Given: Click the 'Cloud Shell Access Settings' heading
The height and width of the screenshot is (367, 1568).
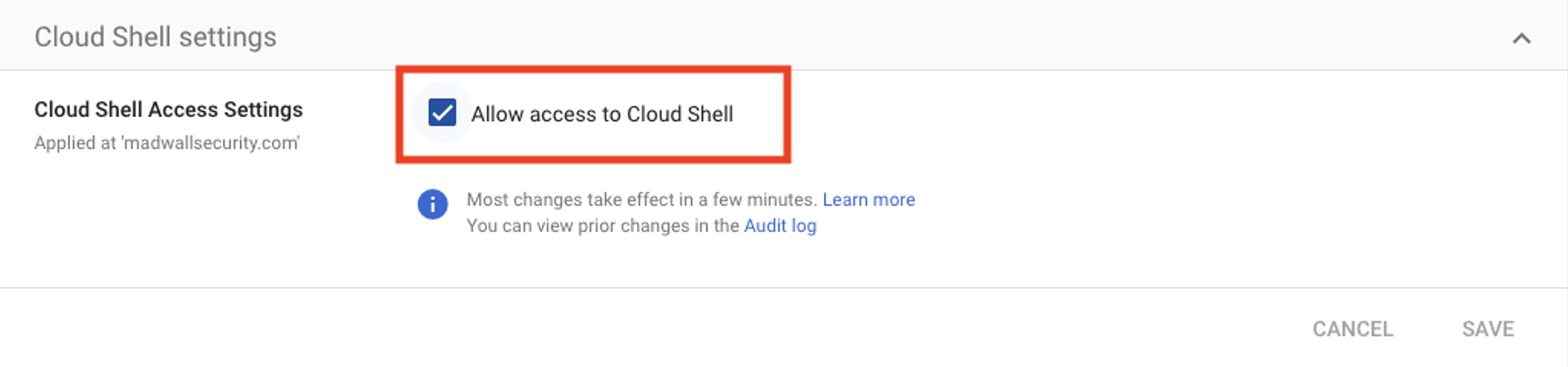Looking at the screenshot, I should point(168,109).
